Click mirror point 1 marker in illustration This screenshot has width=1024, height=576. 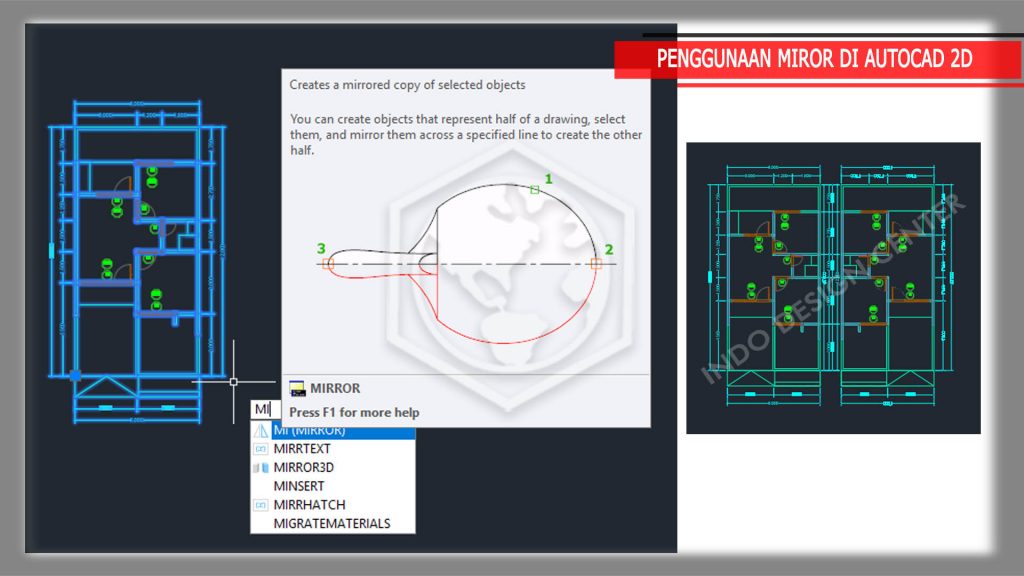[x=535, y=189]
